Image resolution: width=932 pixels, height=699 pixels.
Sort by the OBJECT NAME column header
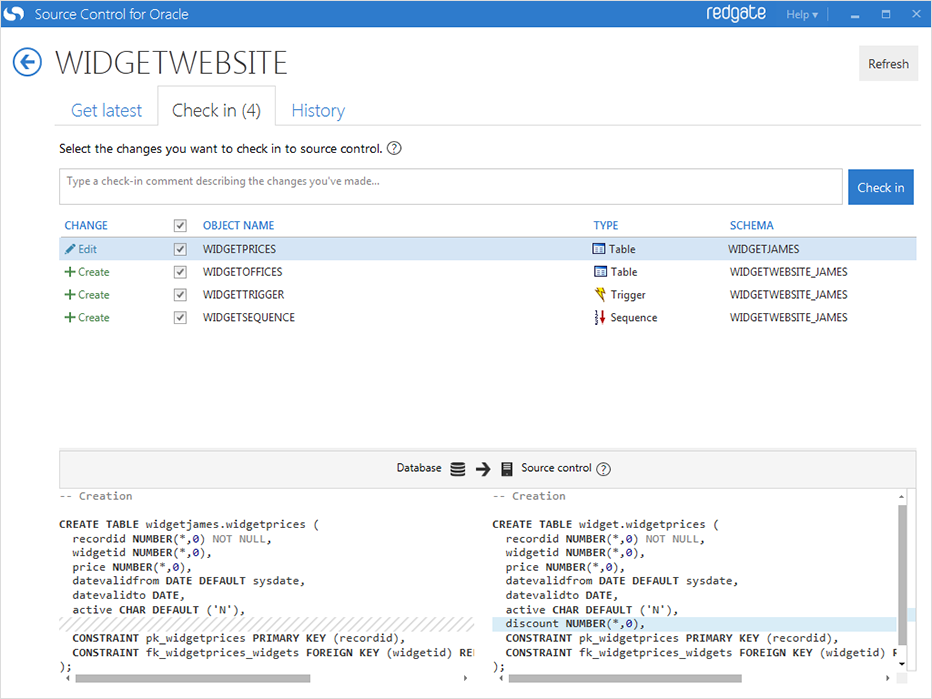238,225
